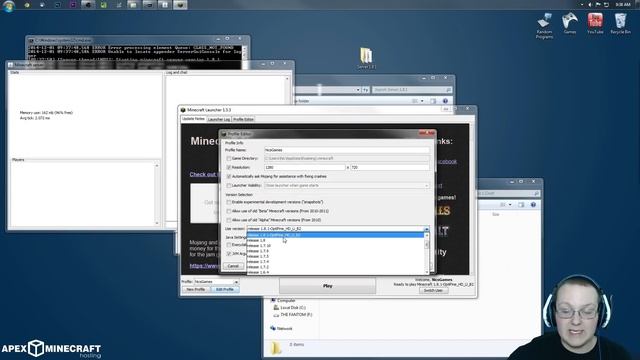Screen dimensions: 640x360
Task: Click refresh button in Server 1.8.1 Explorer address bar
Action: 366,90
